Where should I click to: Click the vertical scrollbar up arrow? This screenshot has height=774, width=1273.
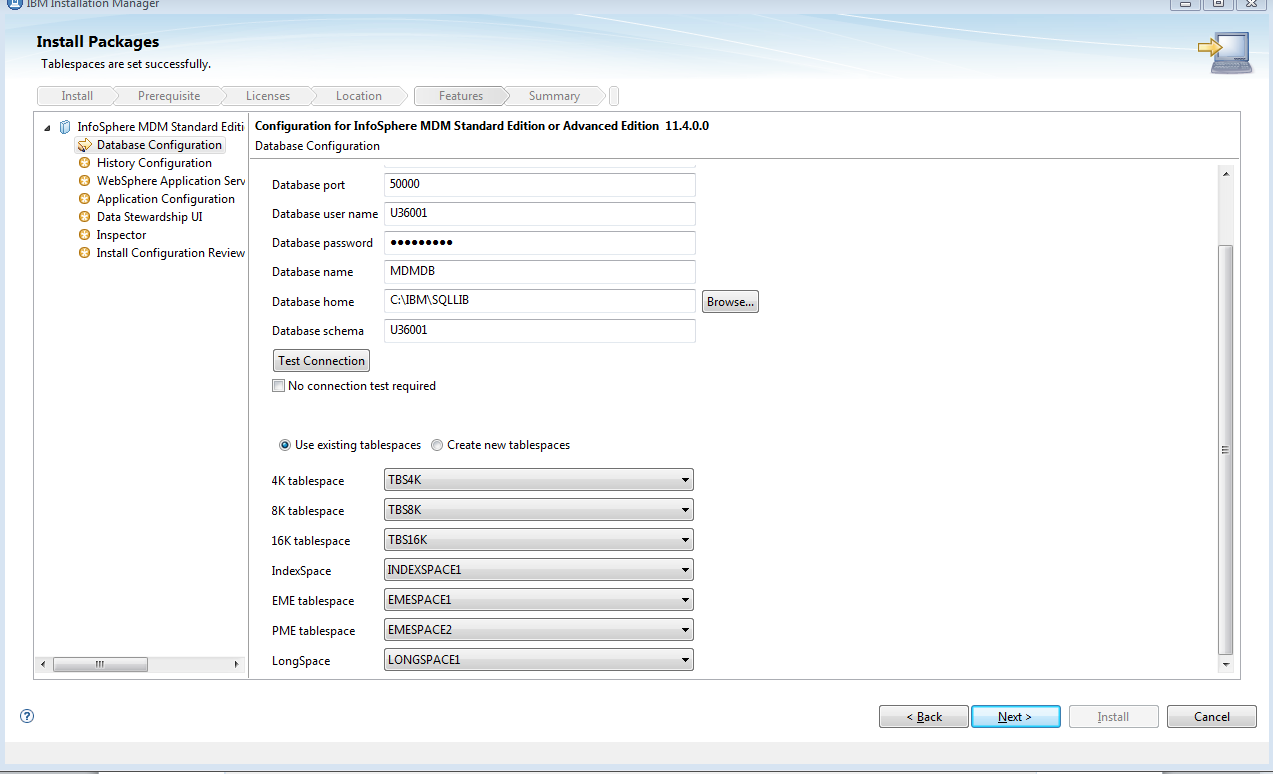(1225, 174)
